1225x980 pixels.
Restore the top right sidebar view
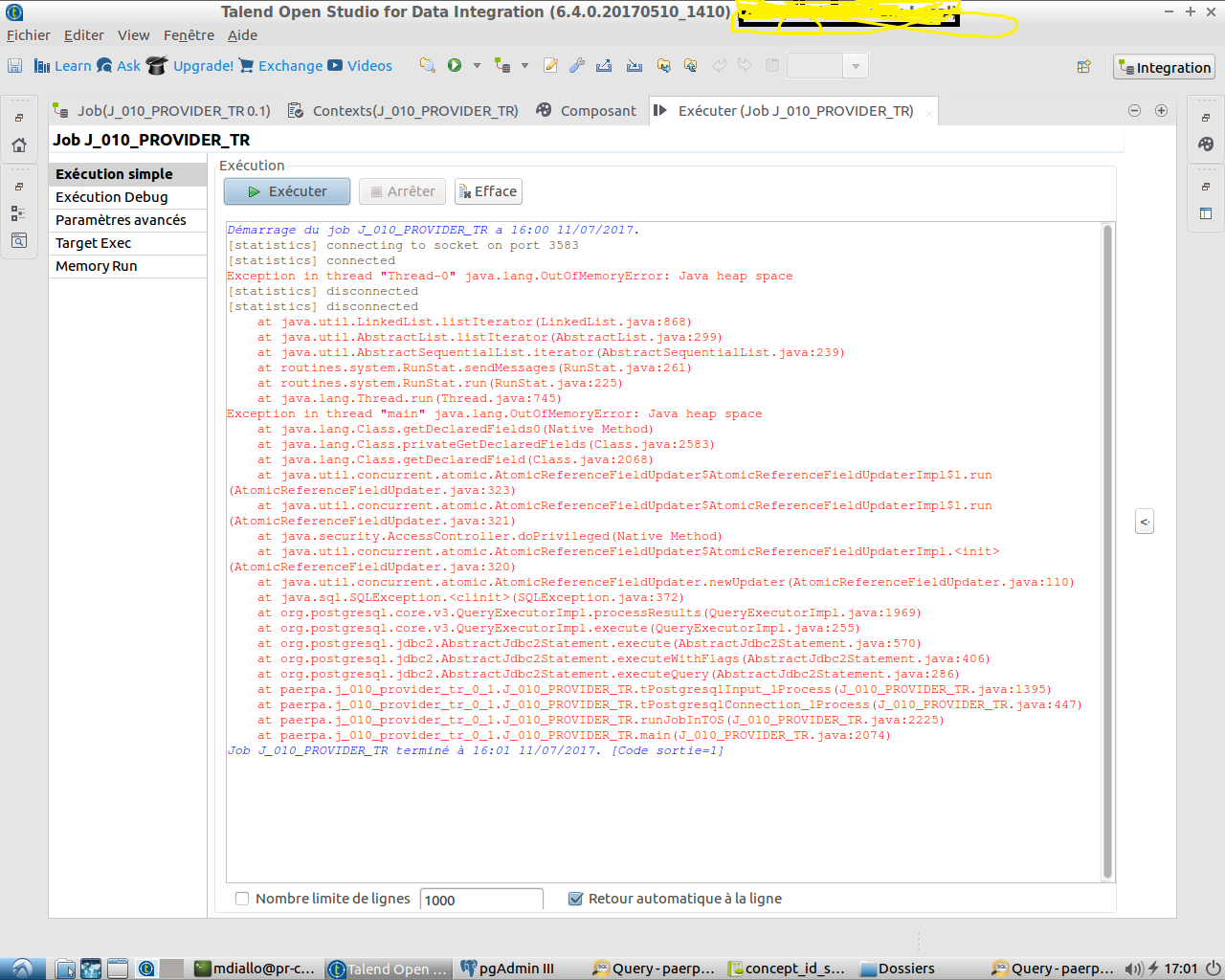[1206, 118]
